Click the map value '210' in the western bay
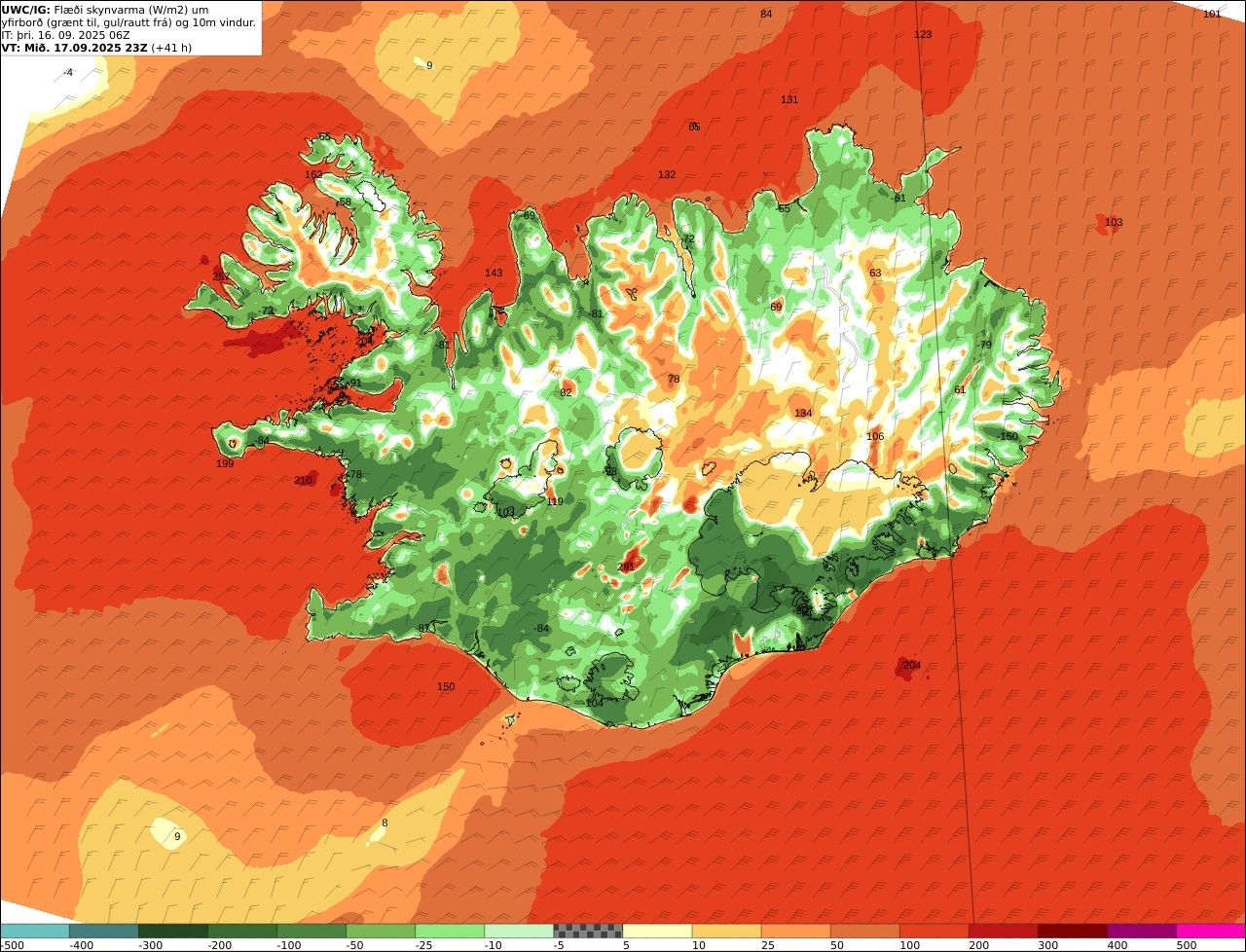Image resolution: width=1246 pixels, height=952 pixels. click(x=303, y=480)
